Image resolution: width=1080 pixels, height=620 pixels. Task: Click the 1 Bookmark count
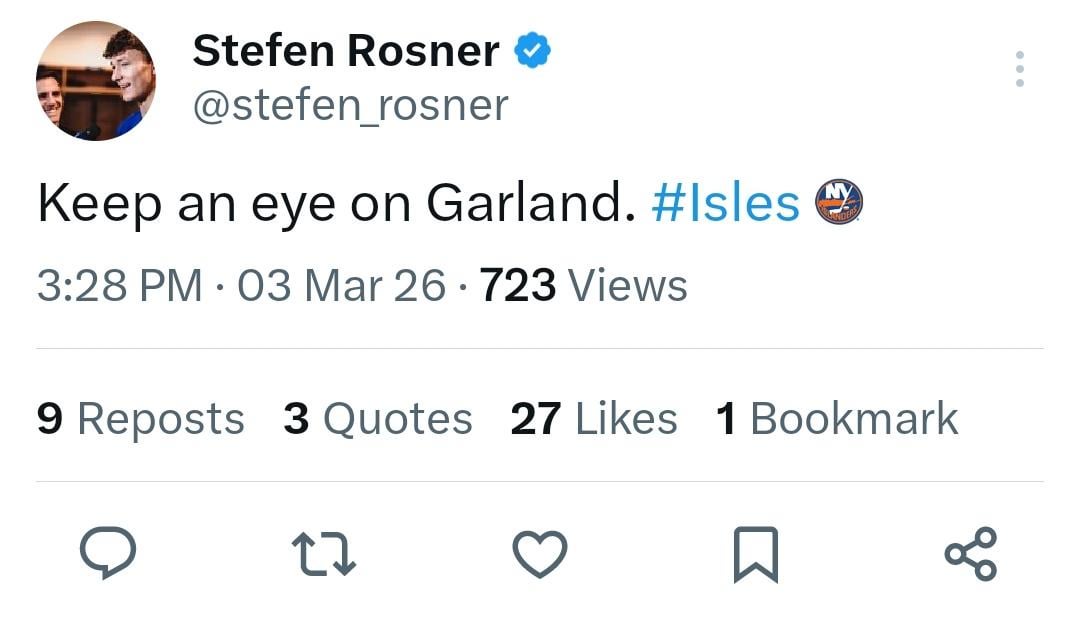click(837, 419)
